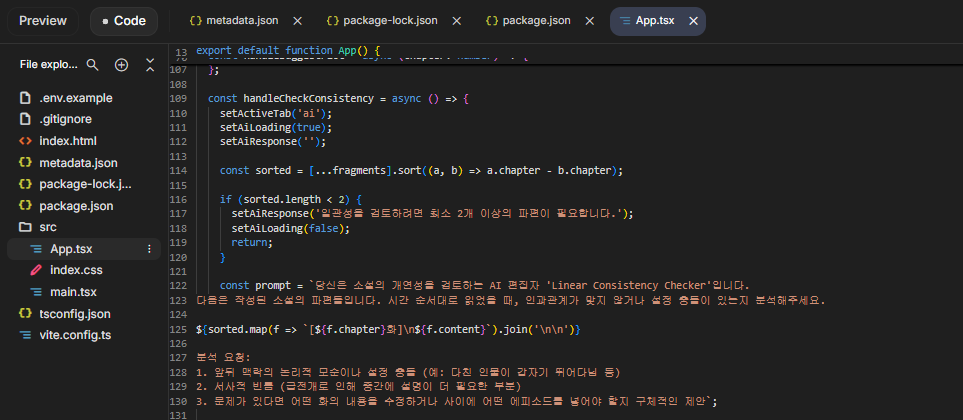Screen dimensions: 963x420
Task: Click line number 131 in gutter
Action: click(x=177, y=415)
